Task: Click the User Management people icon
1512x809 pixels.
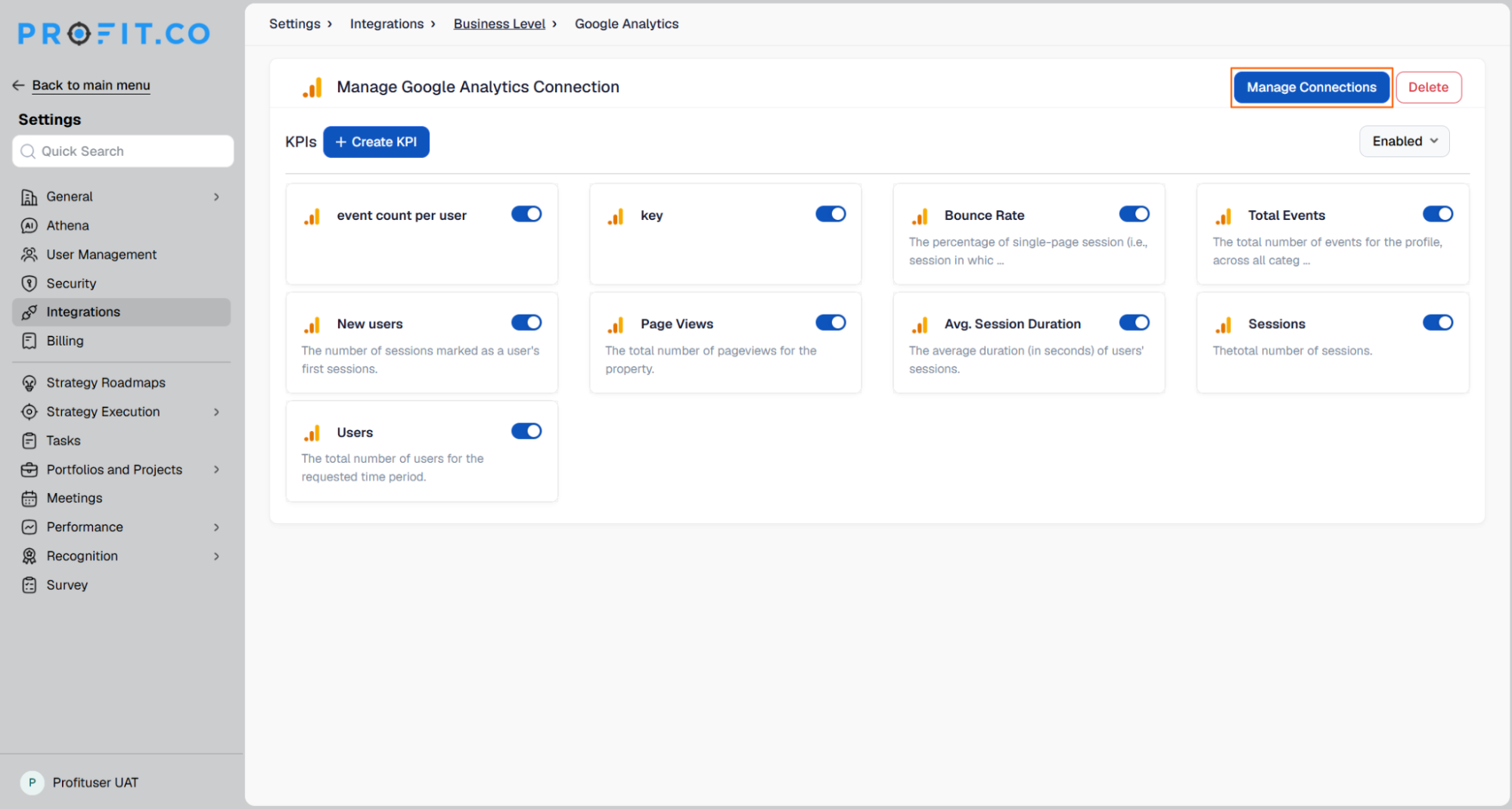Action: click(x=29, y=255)
